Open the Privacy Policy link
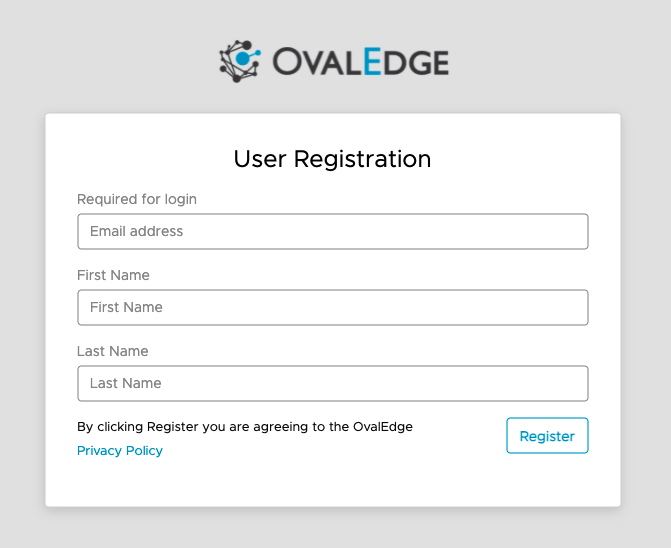The height and width of the screenshot is (548, 671). coord(120,451)
